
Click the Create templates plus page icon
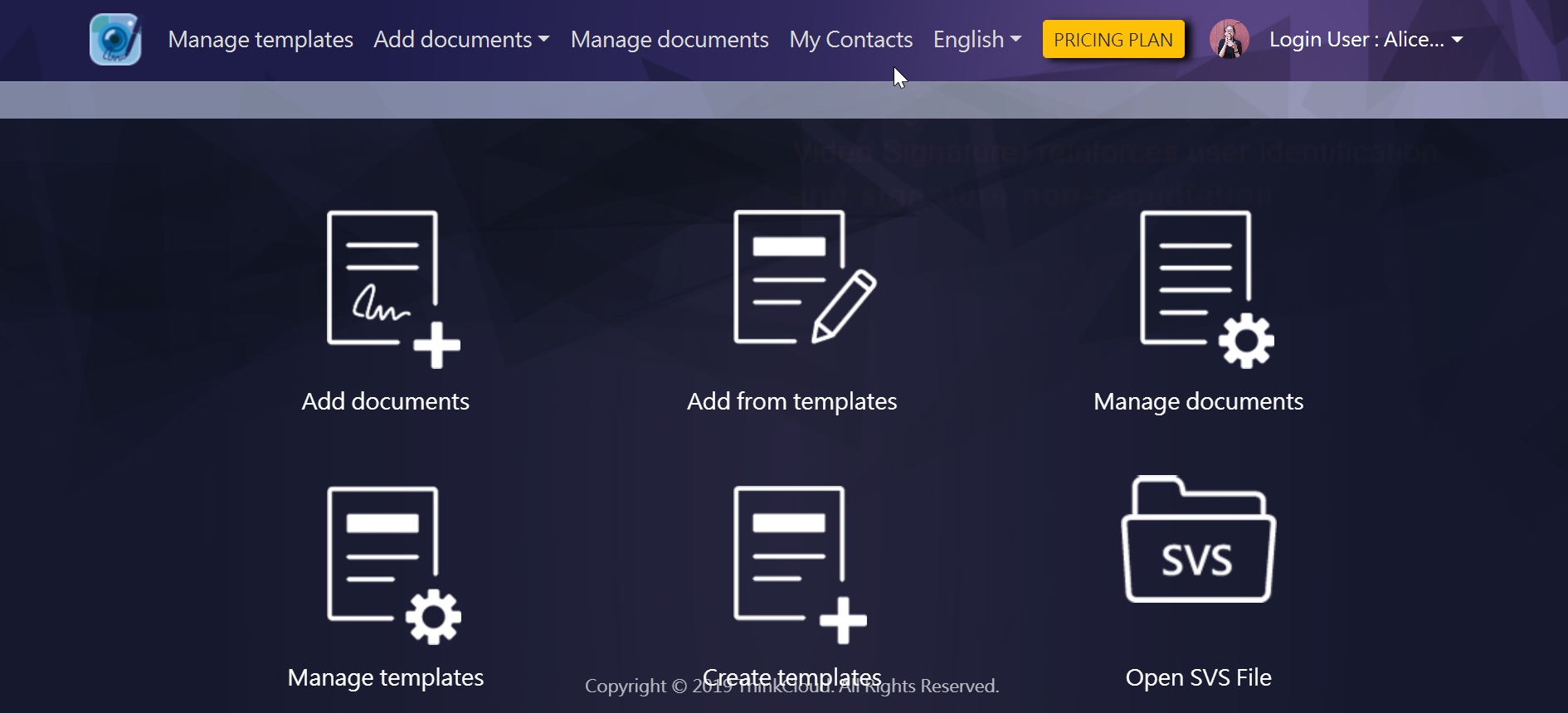click(x=800, y=565)
